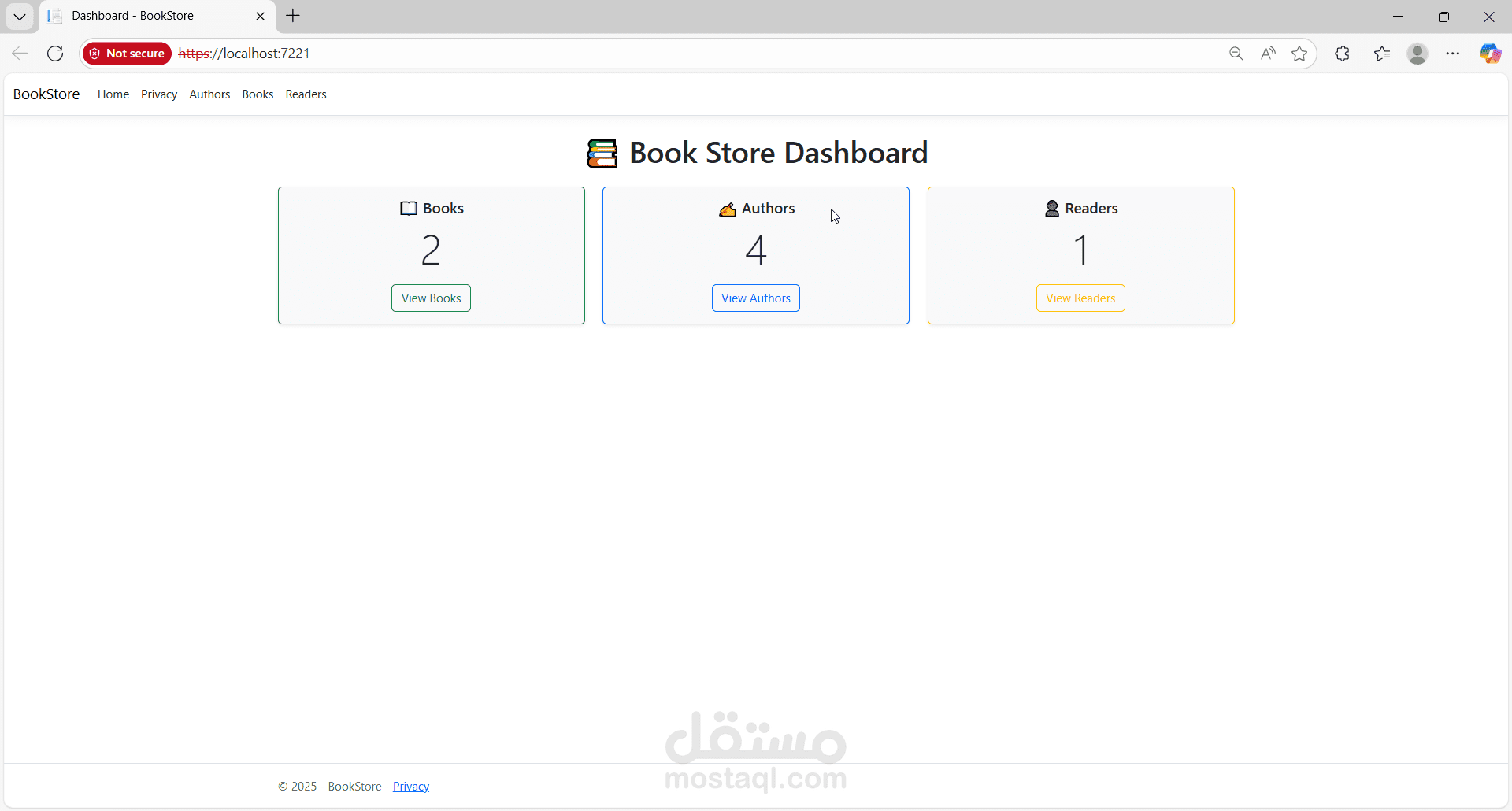Screen dimensions: 1512x811
Task: Navigate to Home in the navbar
Action: click(x=113, y=94)
